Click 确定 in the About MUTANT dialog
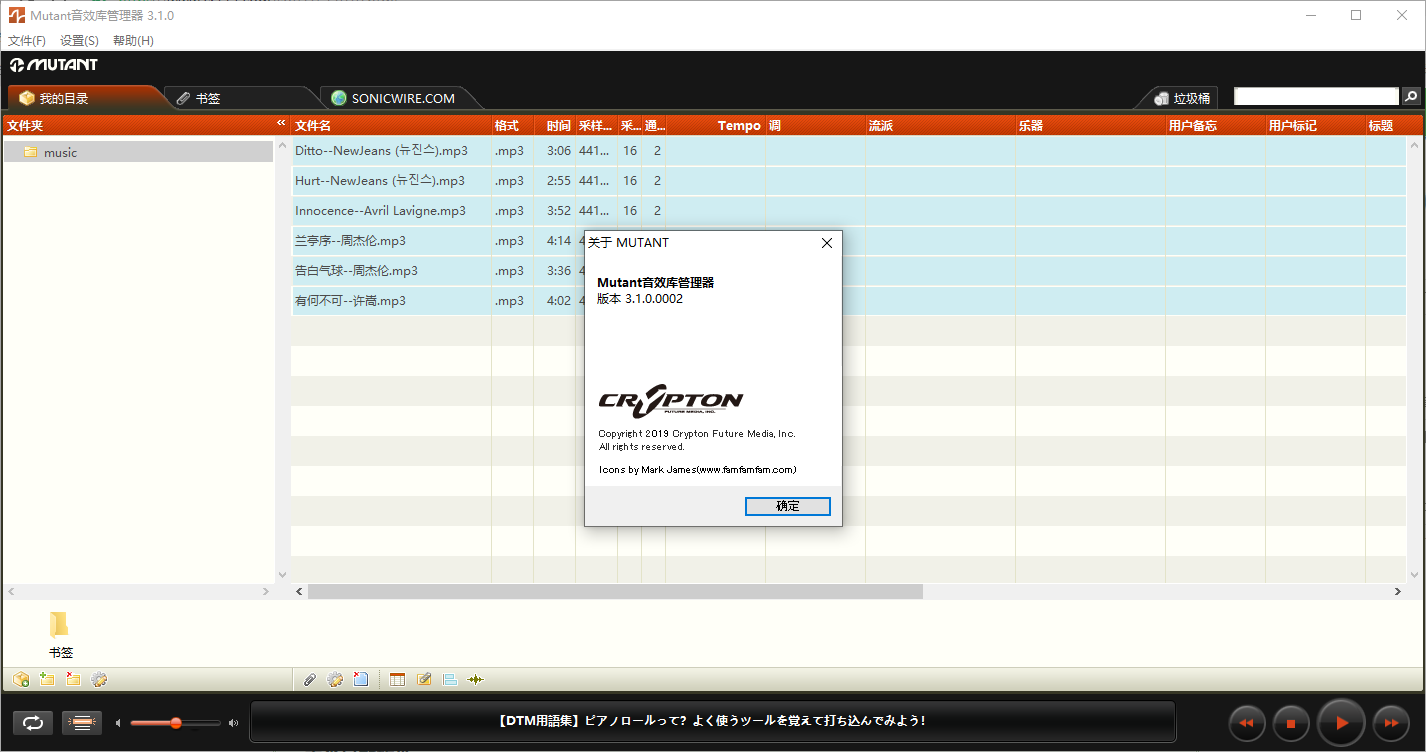 pos(788,506)
